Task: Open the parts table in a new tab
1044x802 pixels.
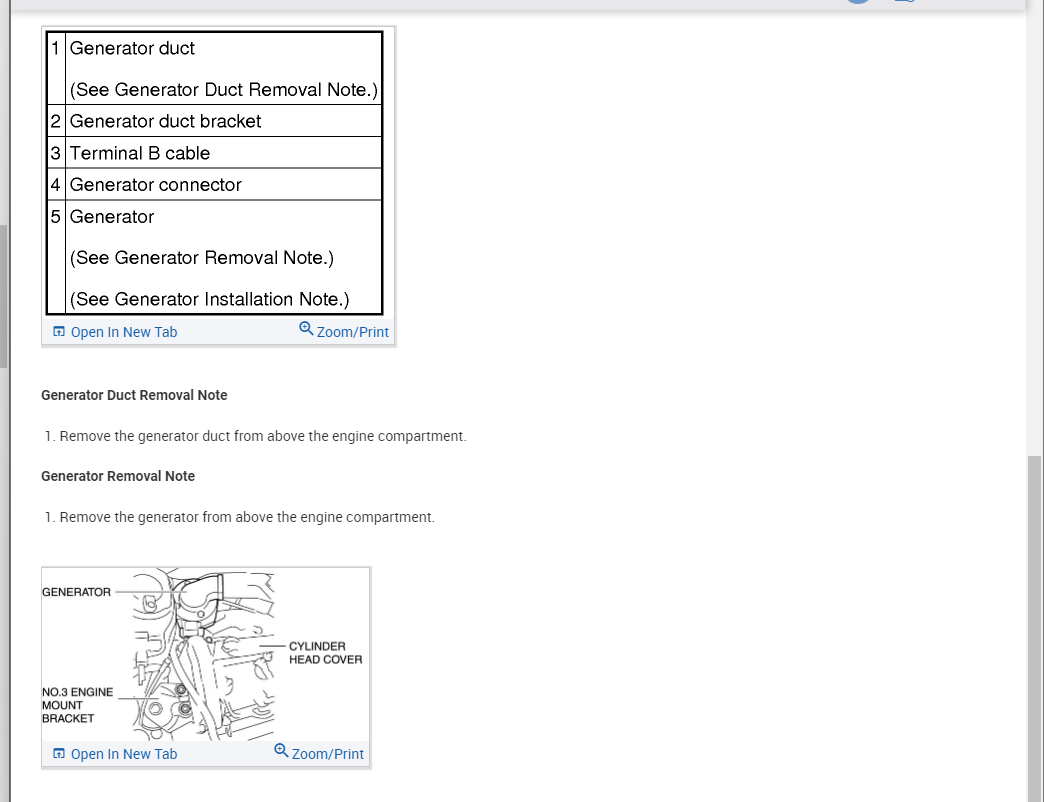Action: click(124, 332)
